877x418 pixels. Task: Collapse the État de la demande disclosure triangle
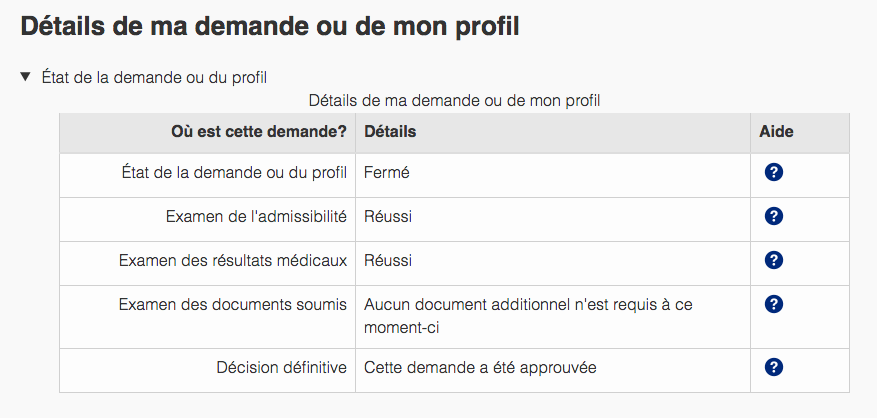point(26,76)
